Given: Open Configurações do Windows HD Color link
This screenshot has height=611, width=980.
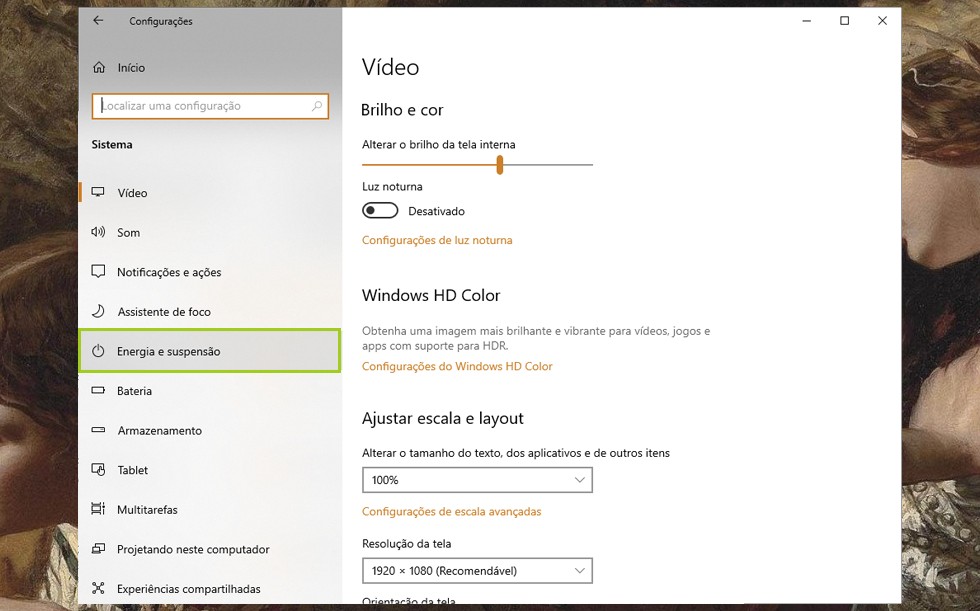Looking at the screenshot, I should pos(457,366).
